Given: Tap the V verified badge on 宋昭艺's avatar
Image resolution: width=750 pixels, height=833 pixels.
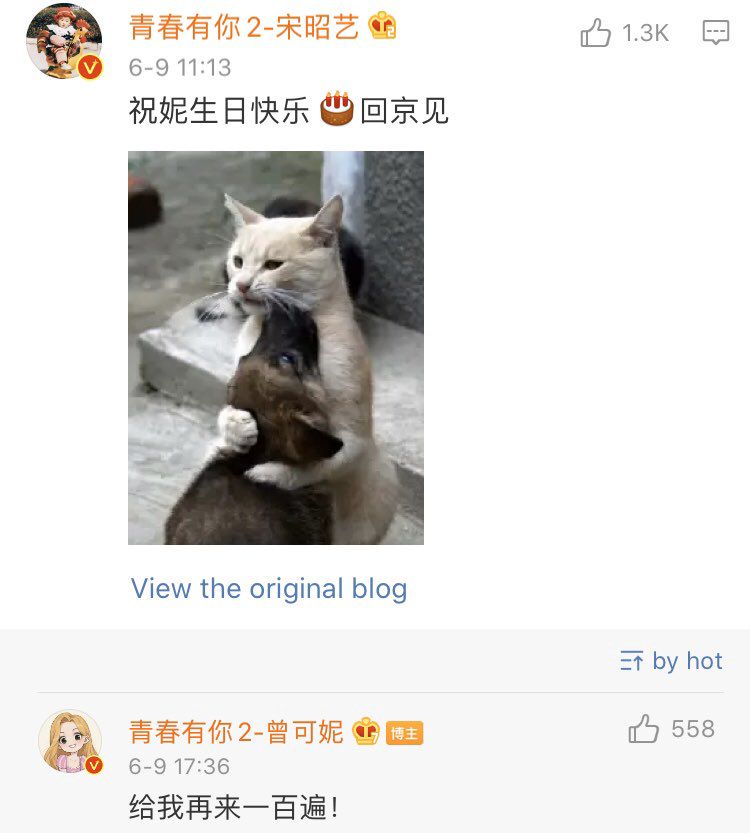Looking at the screenshot, I should tap(90, 67).
